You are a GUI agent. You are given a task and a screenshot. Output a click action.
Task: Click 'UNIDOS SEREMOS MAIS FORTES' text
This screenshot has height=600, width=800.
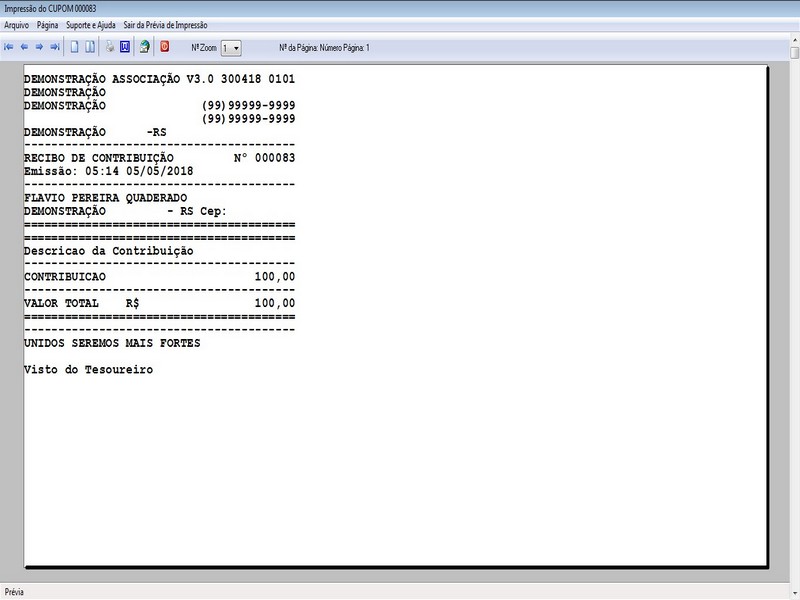point(112,343)
